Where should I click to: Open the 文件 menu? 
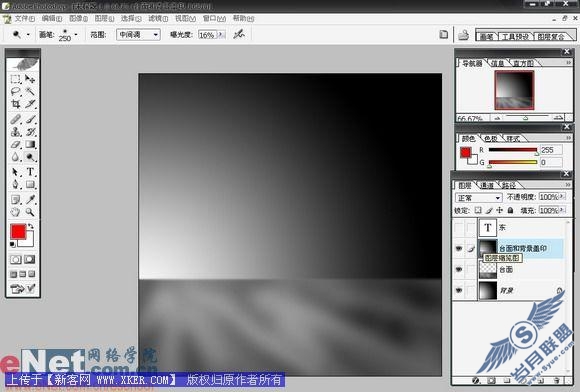(24, 18)
